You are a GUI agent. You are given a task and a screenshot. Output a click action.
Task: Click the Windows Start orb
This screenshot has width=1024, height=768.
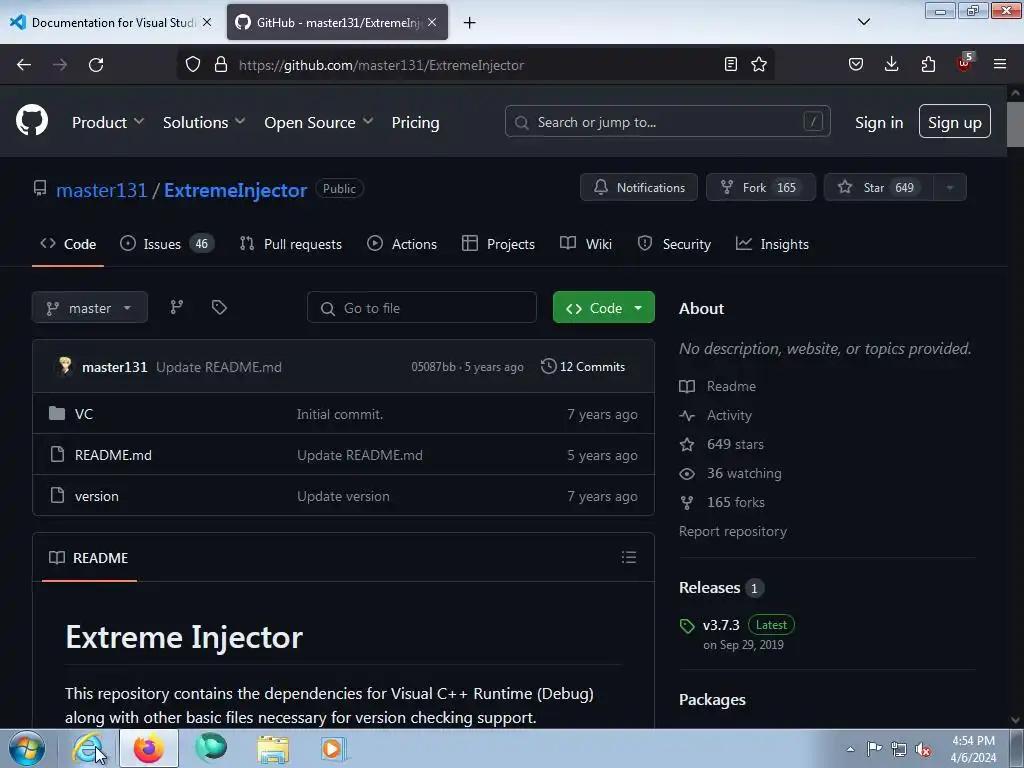27,748
